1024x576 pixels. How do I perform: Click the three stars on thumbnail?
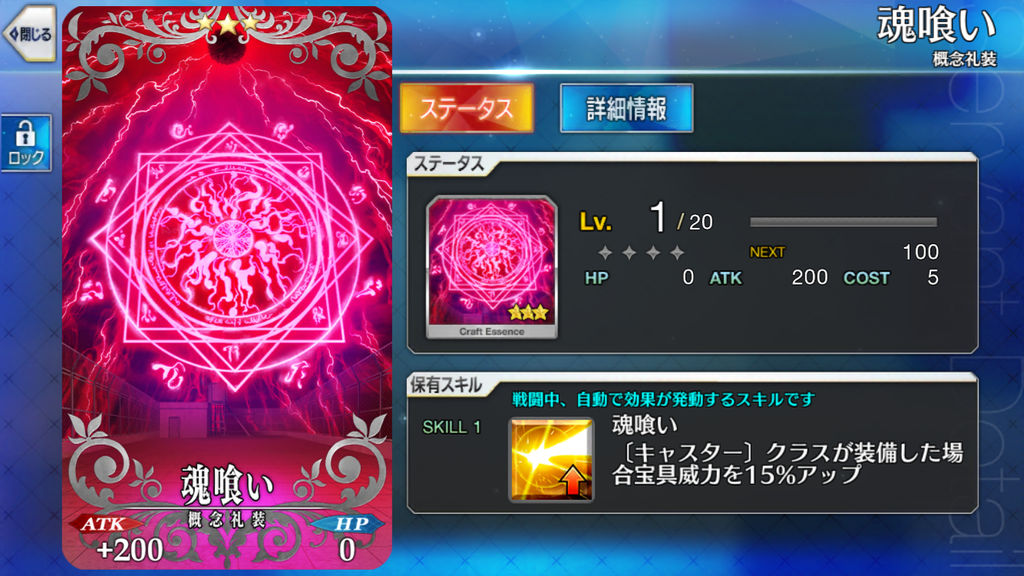[528, 313]
